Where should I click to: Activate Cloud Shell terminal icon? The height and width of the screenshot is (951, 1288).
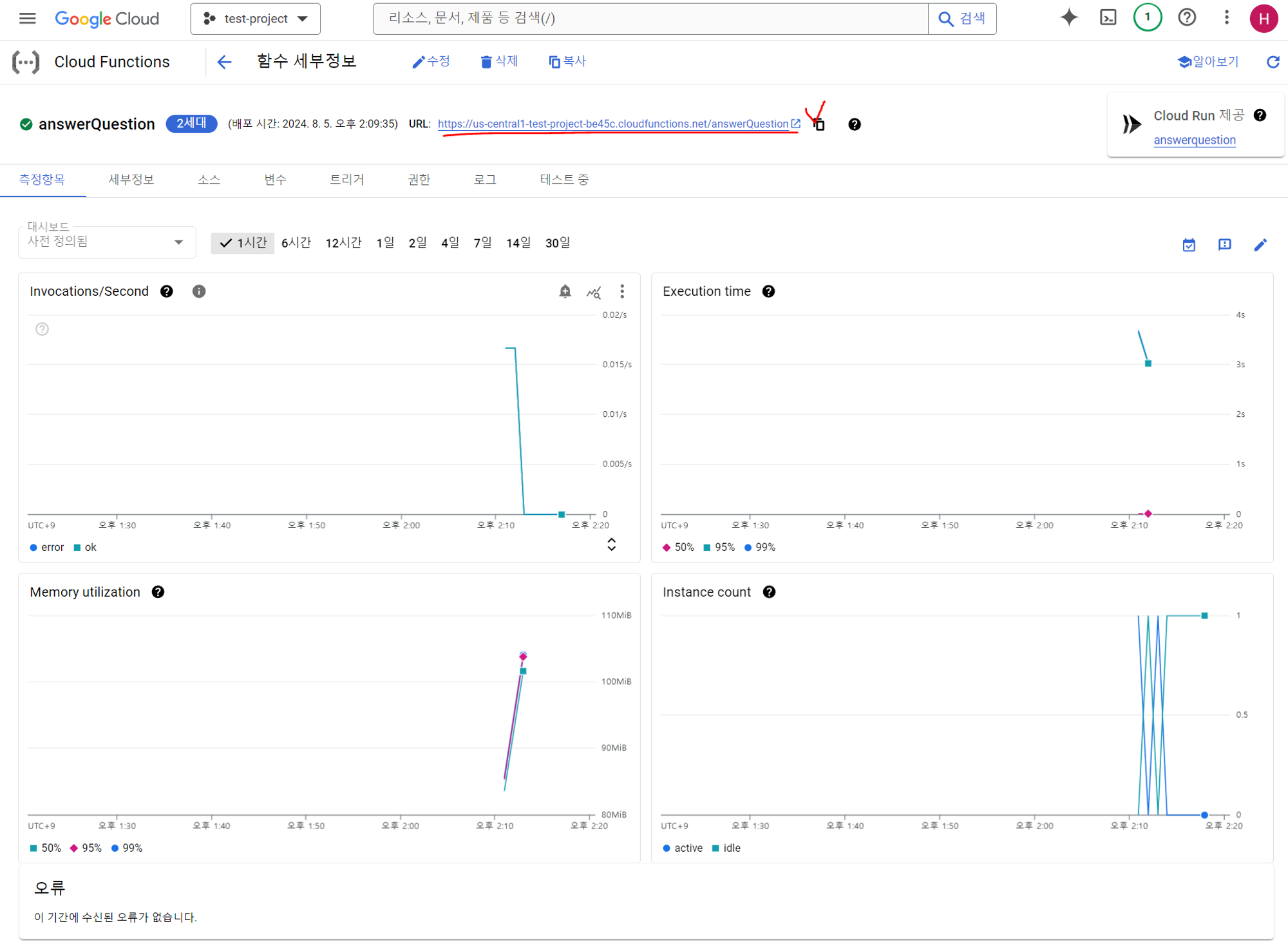1108,18
